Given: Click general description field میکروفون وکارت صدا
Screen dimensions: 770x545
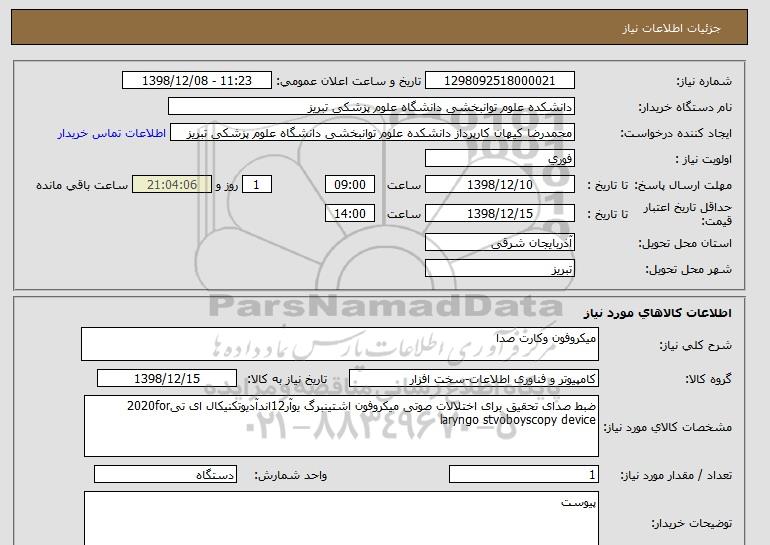Looking at the screenshot, I should click(340, 344).
